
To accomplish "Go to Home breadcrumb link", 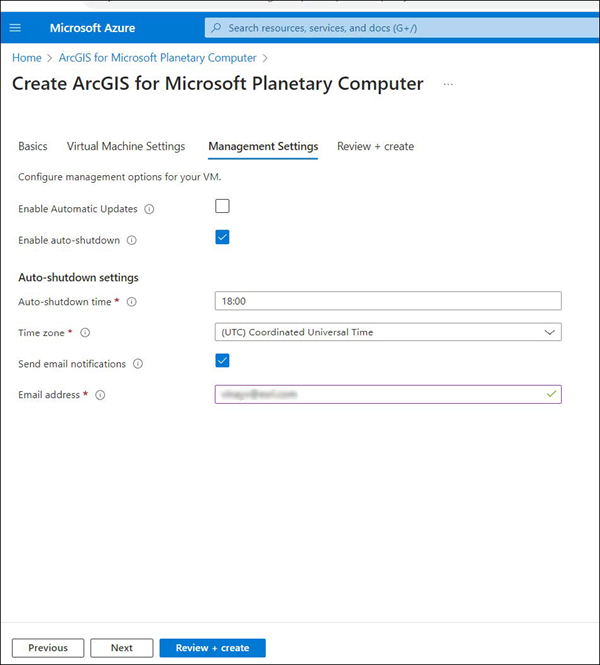I will pyautogui.click(x=27, y=58).
